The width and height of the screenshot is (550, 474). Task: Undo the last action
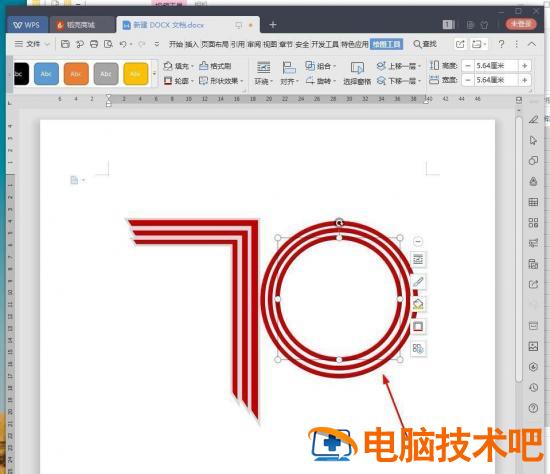pyautogui.click(x=123, y=44)
